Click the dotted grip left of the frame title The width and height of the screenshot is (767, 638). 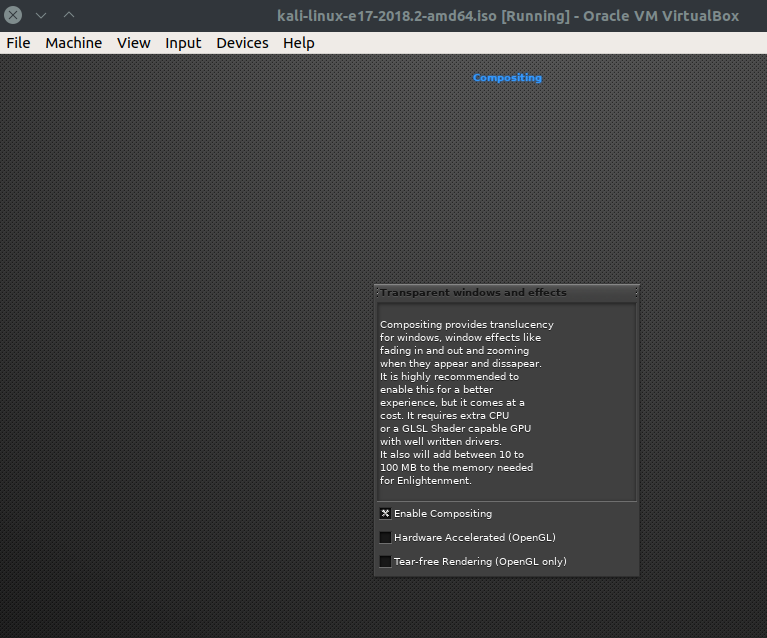[x=377, y=293]
